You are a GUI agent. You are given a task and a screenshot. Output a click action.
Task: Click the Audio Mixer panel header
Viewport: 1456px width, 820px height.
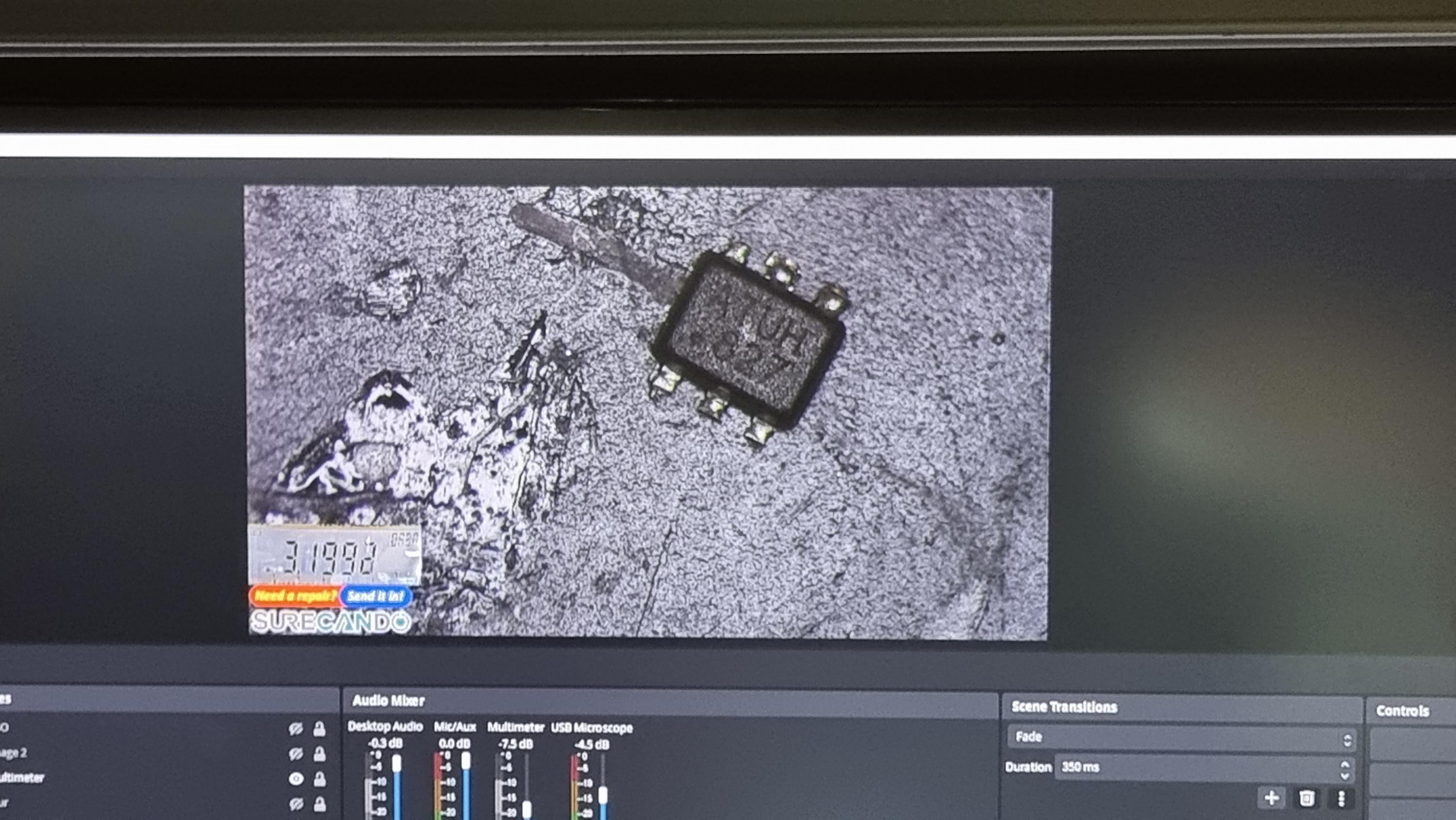pyautogui.click(x=388, y=701)
